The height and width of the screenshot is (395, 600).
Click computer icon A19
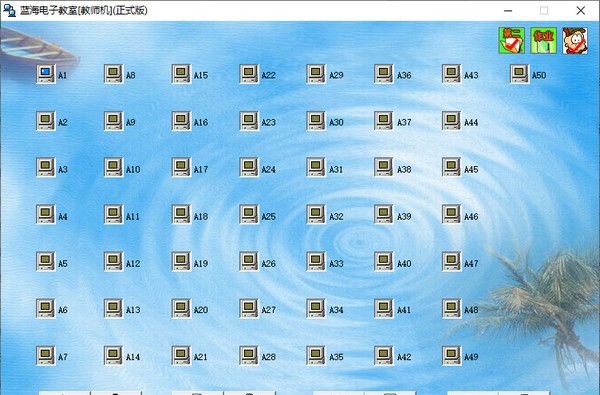click(x=181, y=262)
